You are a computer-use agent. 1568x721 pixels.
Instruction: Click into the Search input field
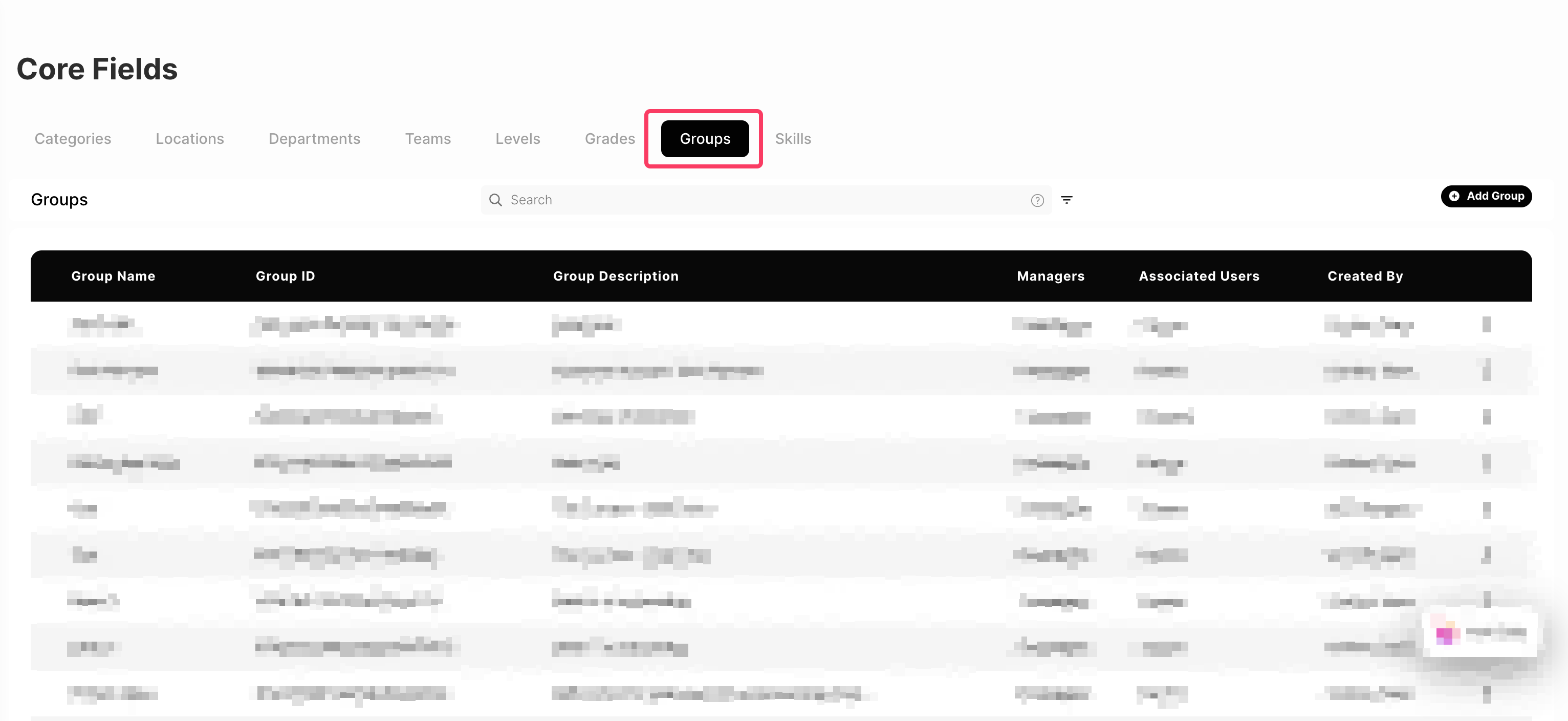[761, 200]
